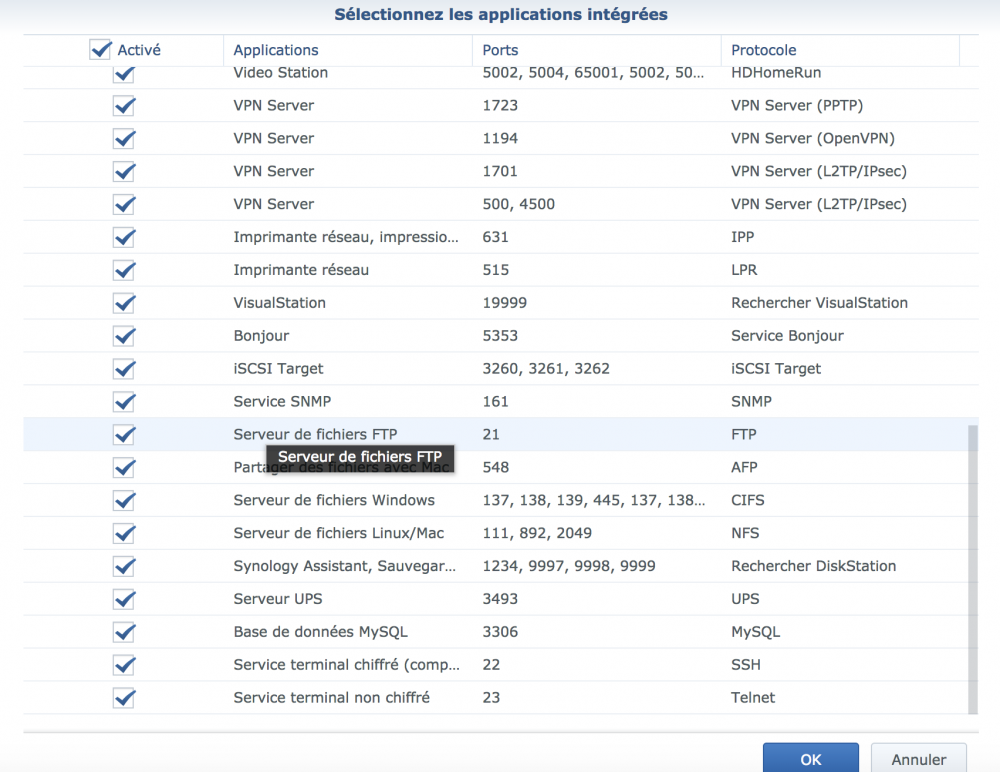
Task: Uncheck the SSH terminal service checkbox
Action: click(124, 665)
